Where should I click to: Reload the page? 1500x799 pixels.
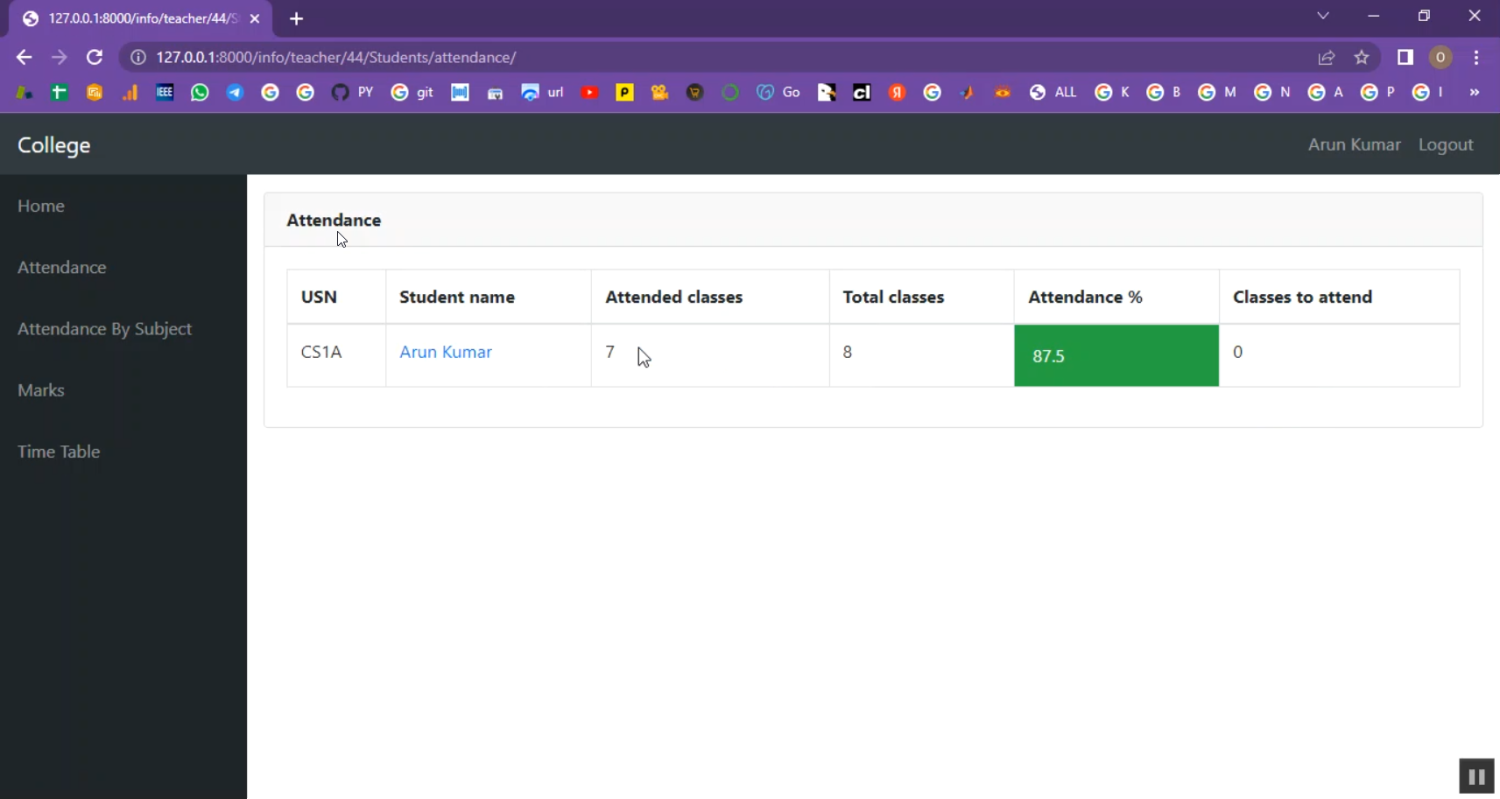[x=94, y=58]
